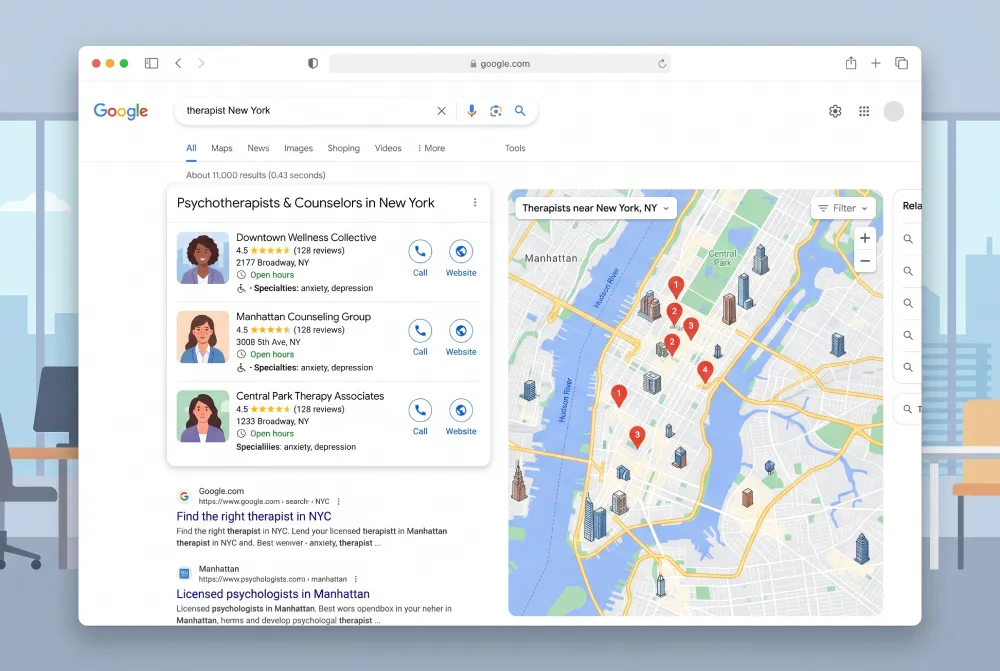
Task: Click address 1233 Broadway, NY
Action: coord(272,421)
